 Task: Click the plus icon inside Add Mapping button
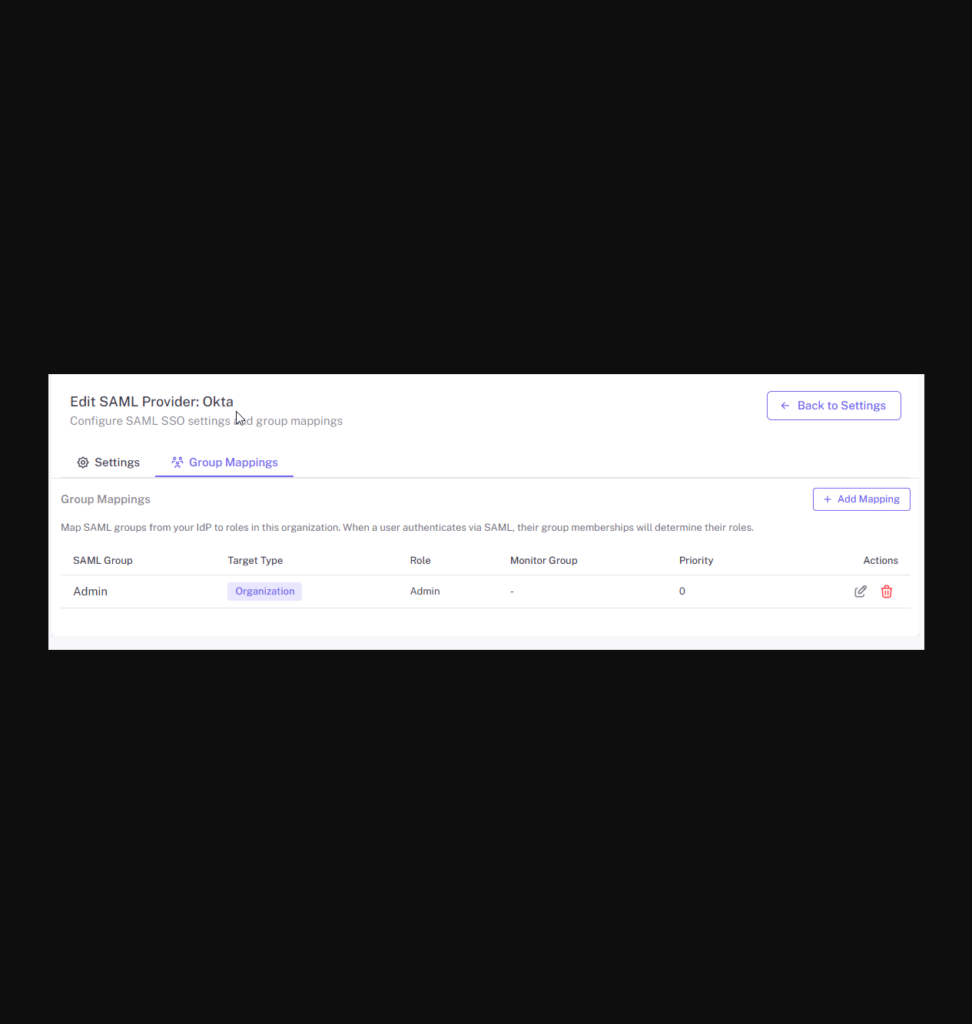[827, 499]
